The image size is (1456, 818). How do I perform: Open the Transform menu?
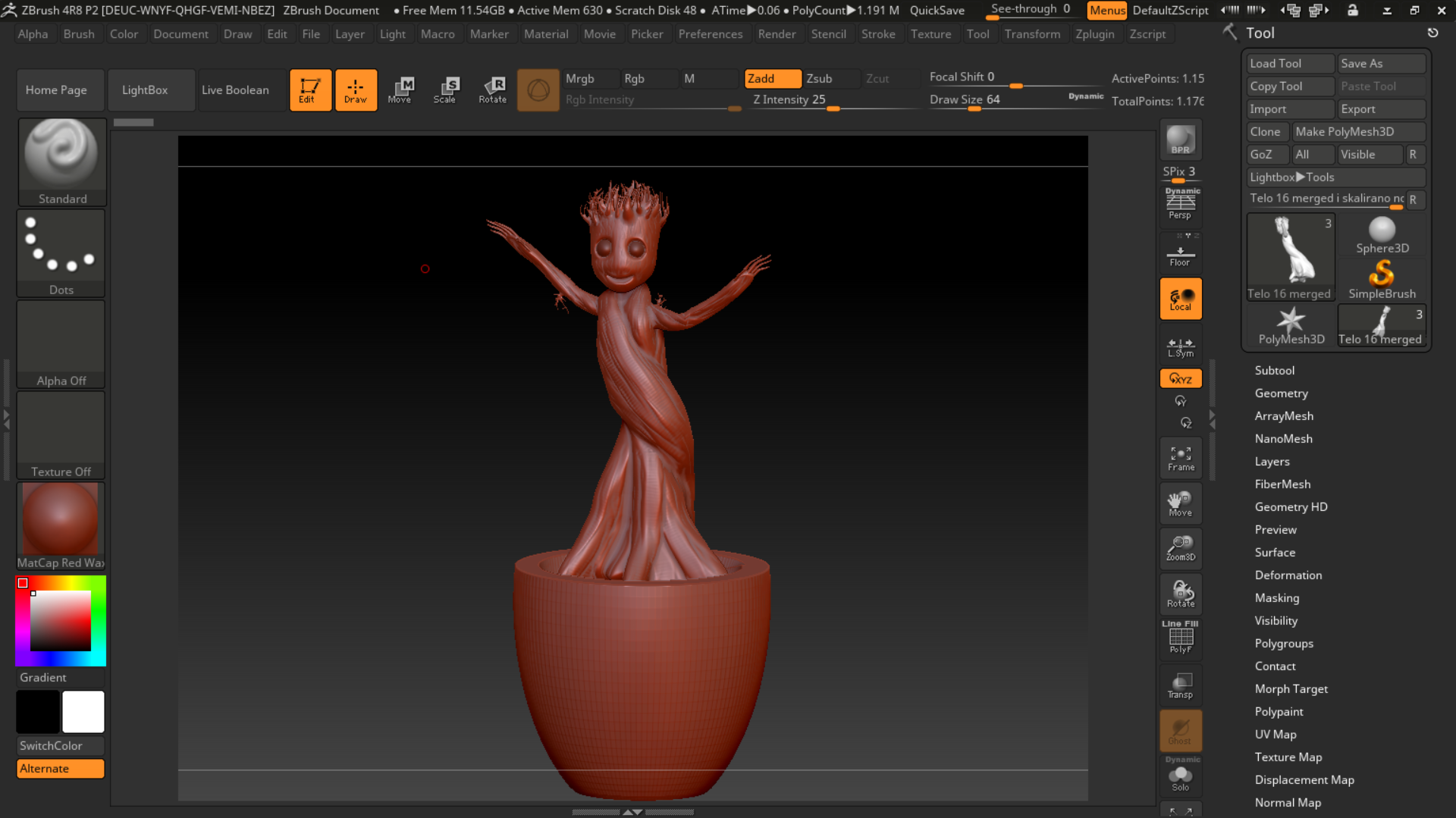[1032, 34]
